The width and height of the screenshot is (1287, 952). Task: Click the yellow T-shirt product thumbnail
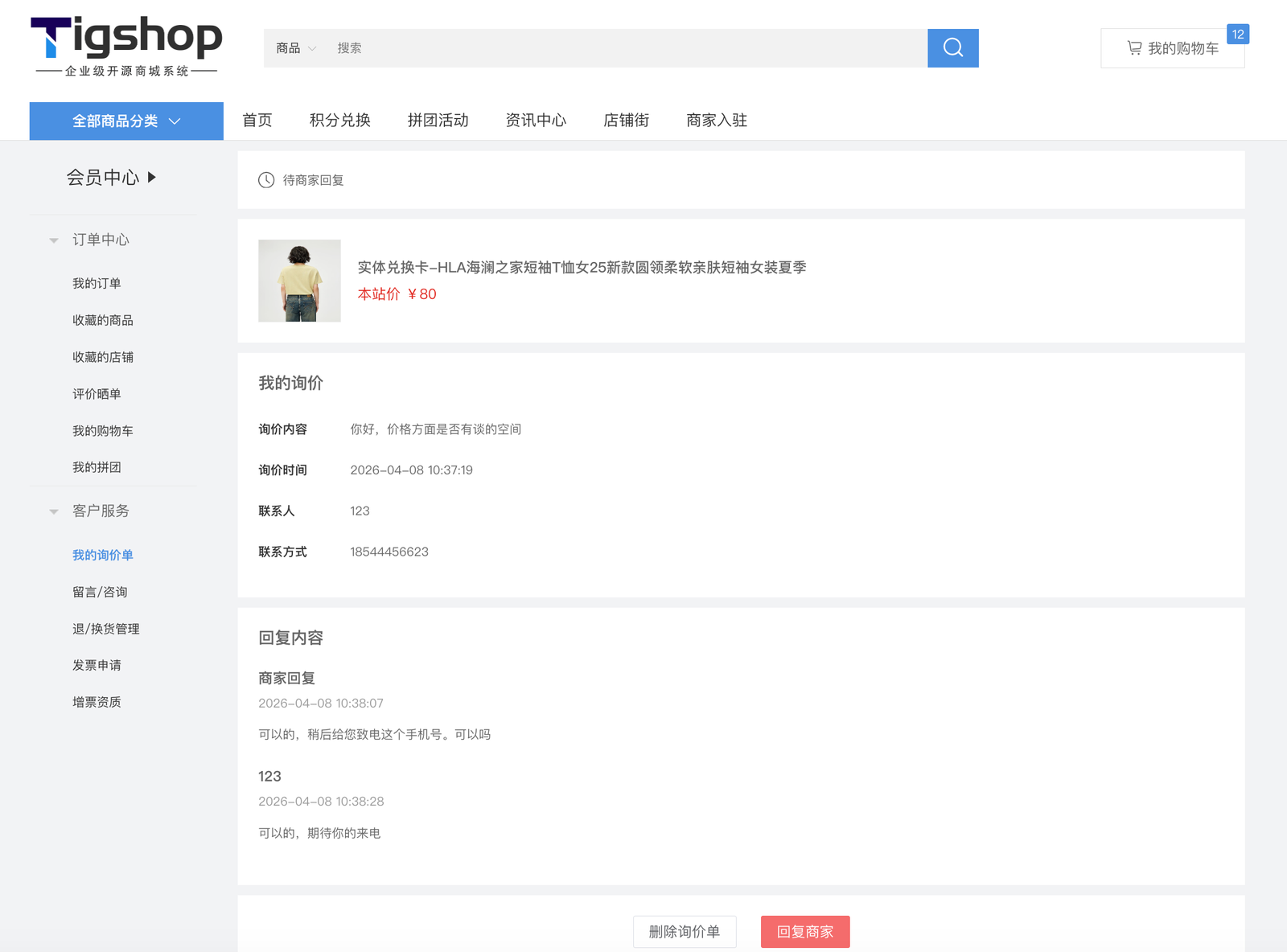299,281
